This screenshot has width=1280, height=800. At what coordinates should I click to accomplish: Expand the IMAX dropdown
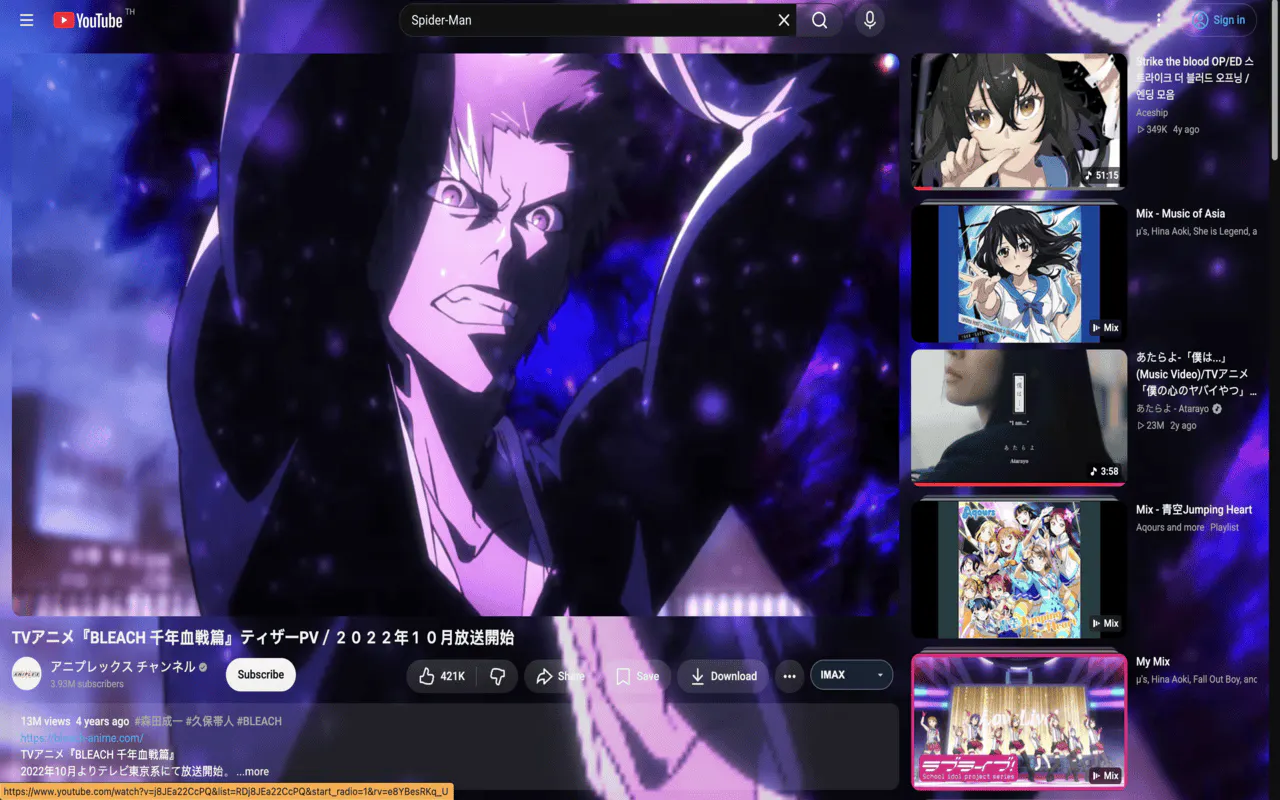point(851,675)
